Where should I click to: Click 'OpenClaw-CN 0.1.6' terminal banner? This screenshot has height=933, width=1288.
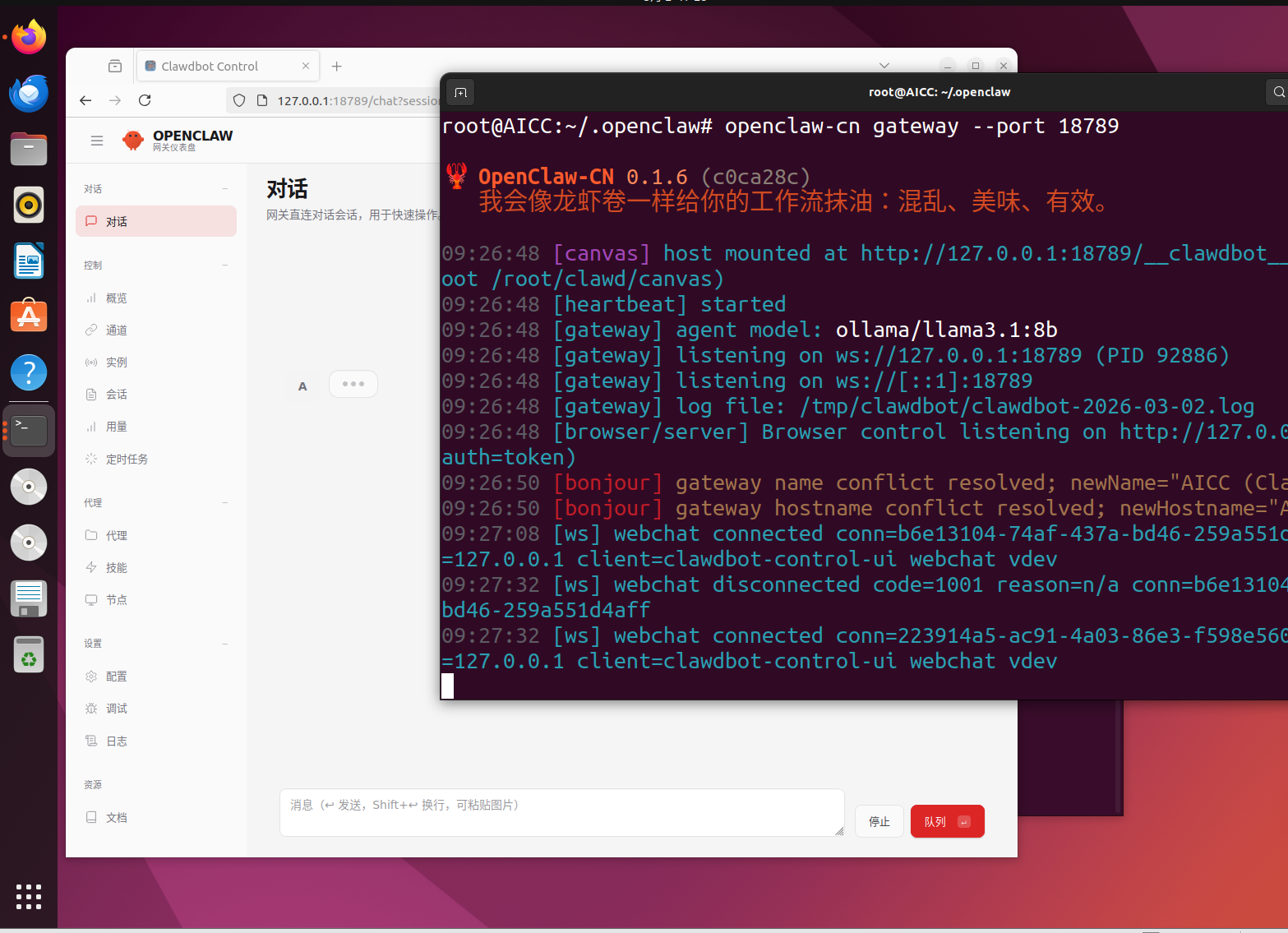tap(583, 177)
